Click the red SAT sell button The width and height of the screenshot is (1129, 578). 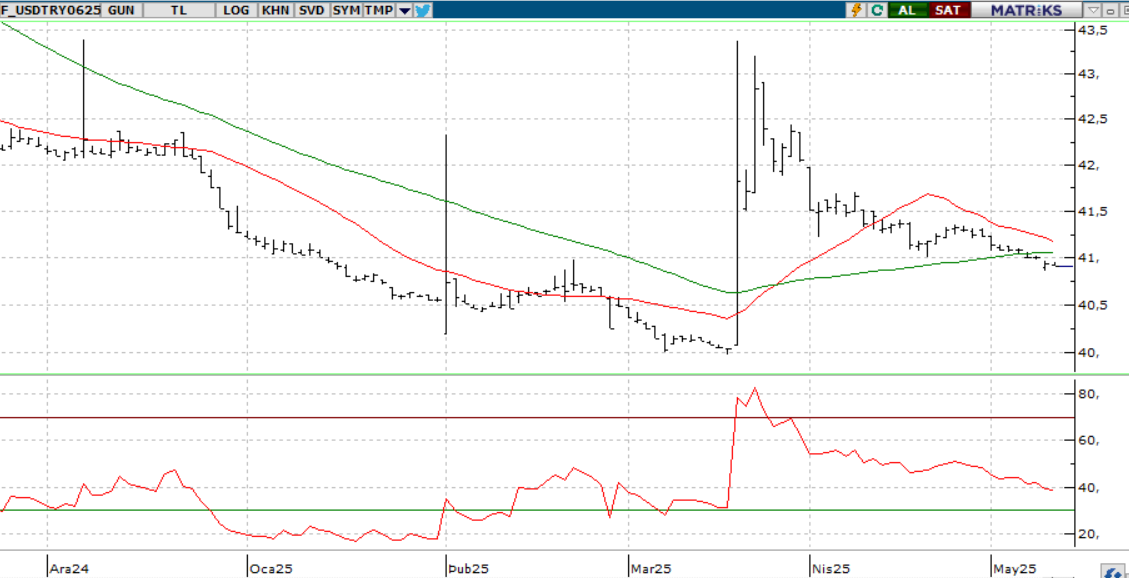pos(948,10)
